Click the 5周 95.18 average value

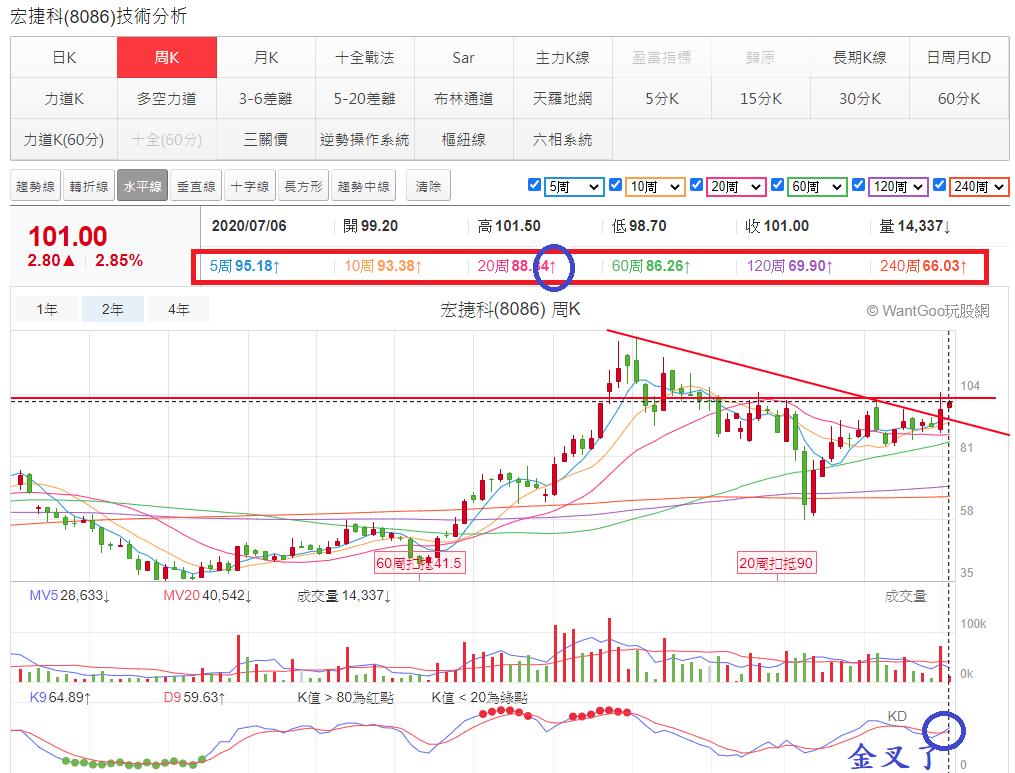[x=245, y=266]
